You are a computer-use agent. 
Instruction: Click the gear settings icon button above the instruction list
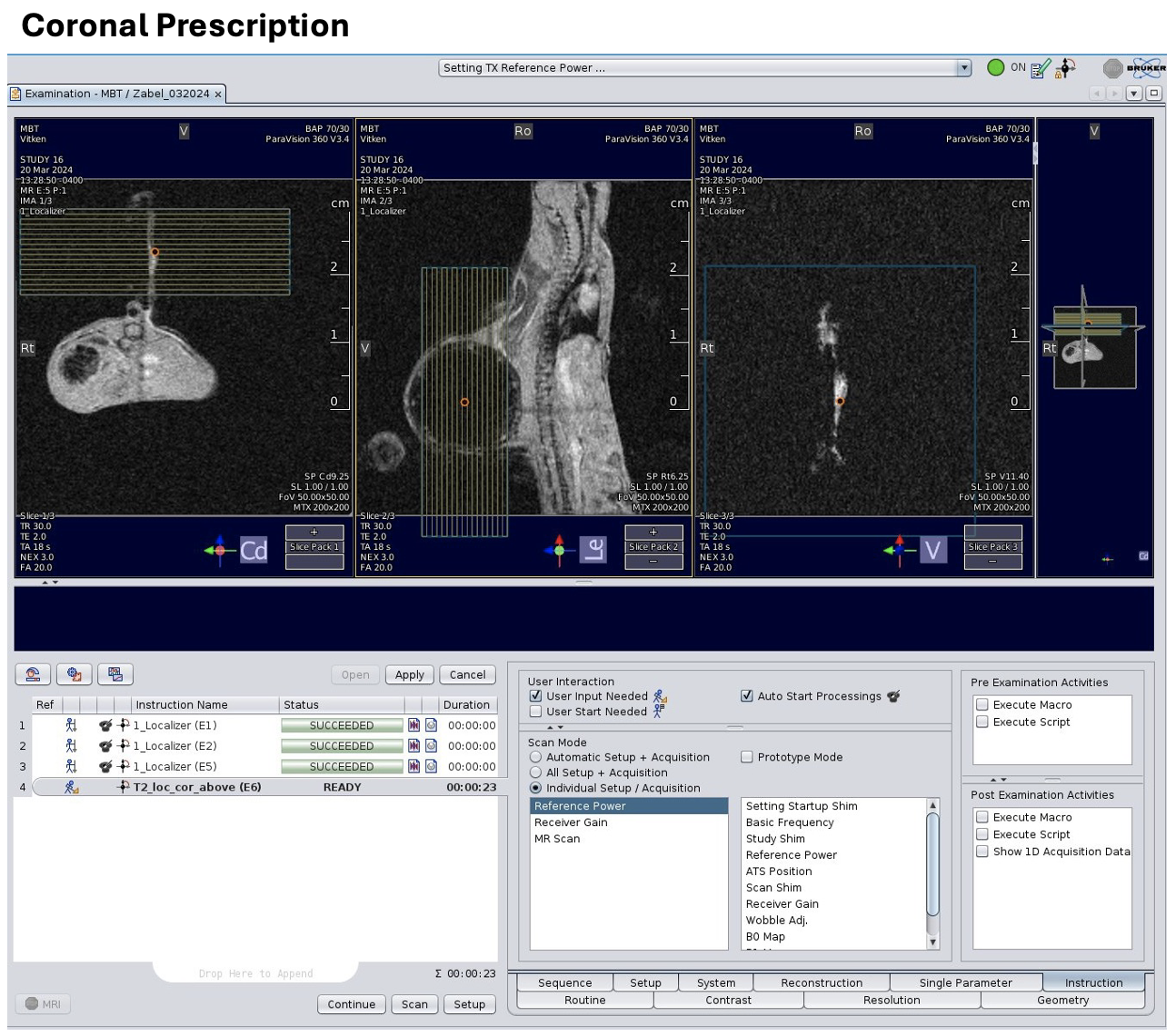click(x=75, y=674)
